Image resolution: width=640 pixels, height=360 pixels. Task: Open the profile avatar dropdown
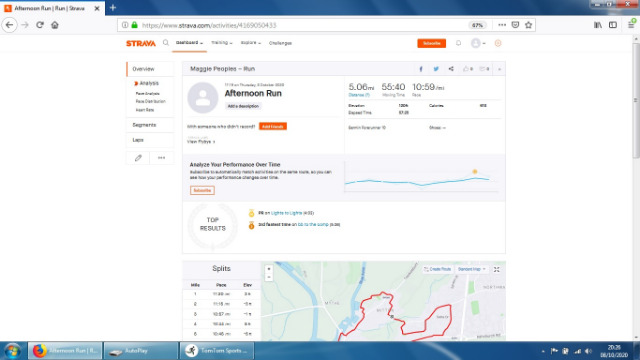tap(478, 43)
